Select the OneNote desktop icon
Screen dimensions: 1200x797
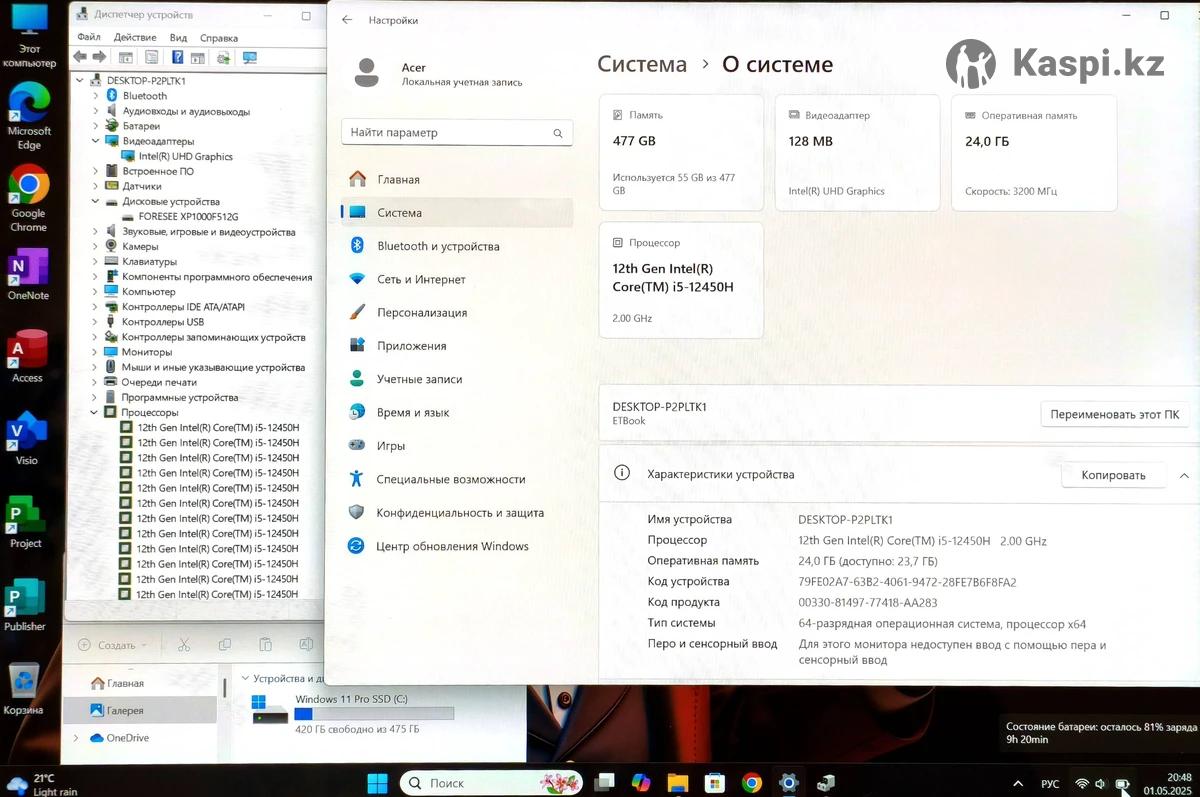point(28,273)
